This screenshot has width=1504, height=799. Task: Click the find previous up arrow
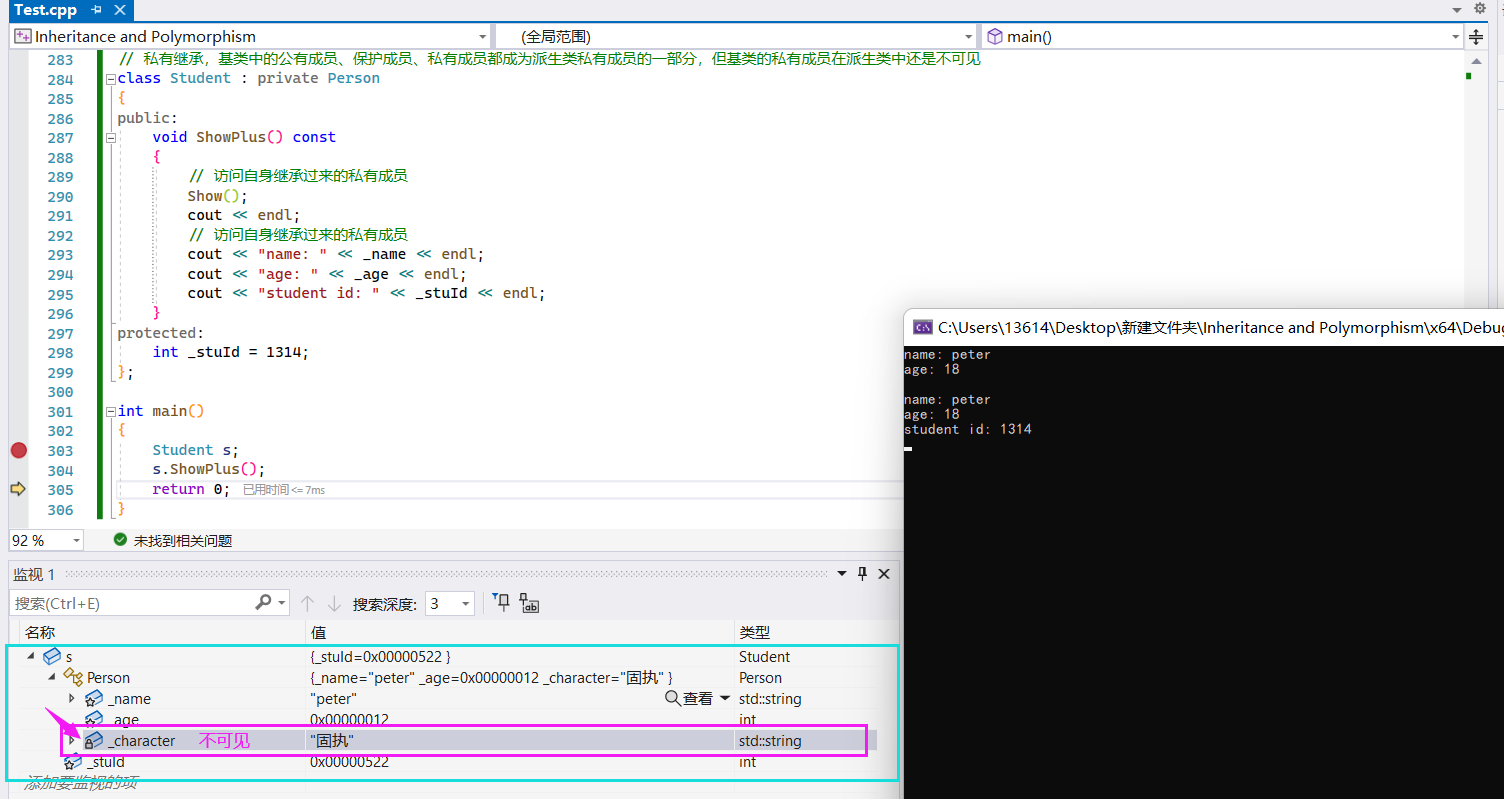tap(308, 603)
